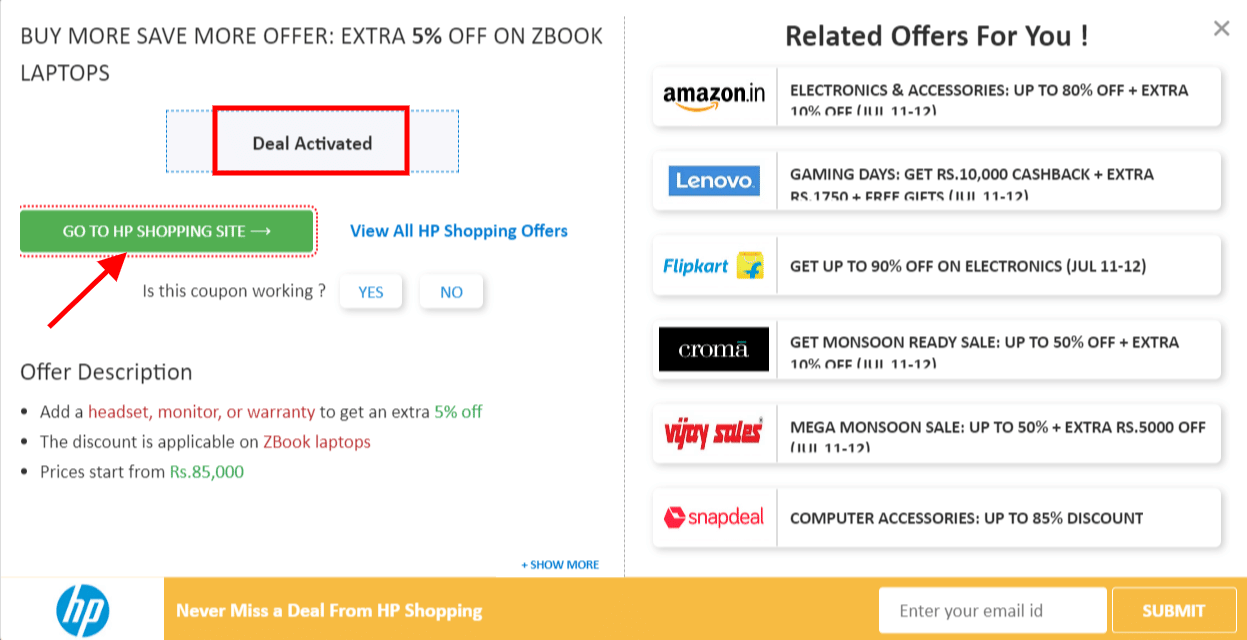Image resolution: width=1247 pixels, height=640 pixels.
Task: Open Snapdeal computer accessories discount offer
Action: tap(966, 518)
